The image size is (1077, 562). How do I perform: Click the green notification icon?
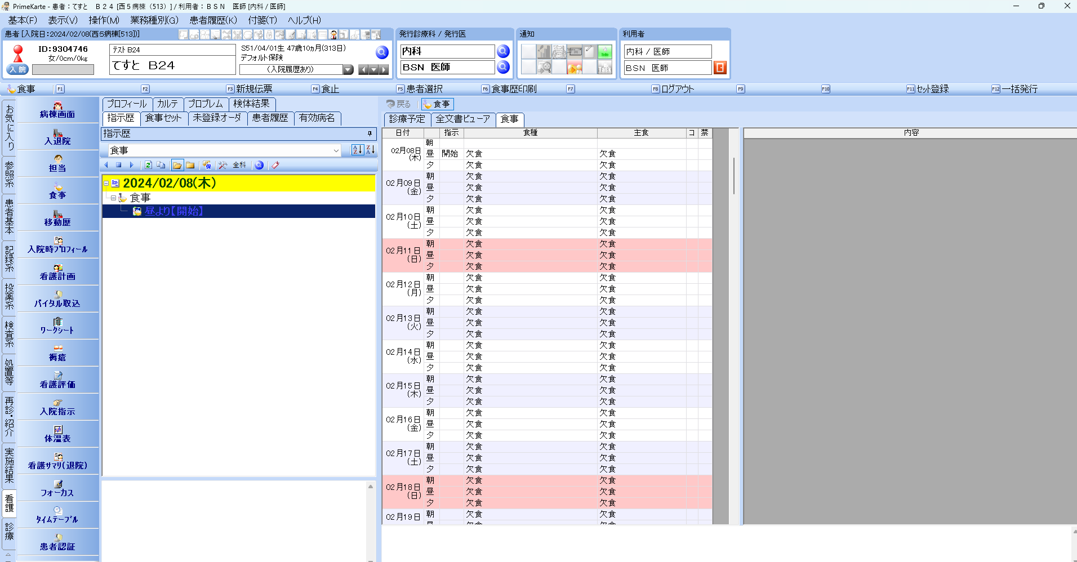coord(604,51)
